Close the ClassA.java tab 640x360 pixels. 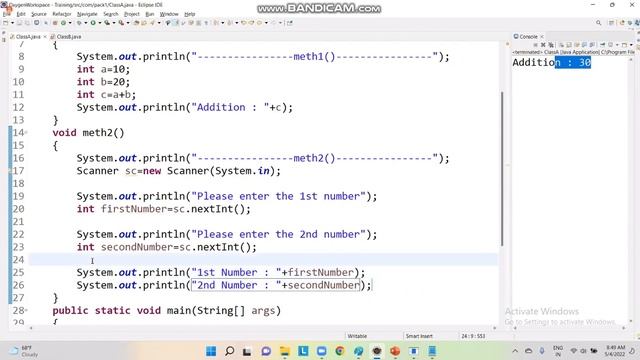[x=45, y=37]
